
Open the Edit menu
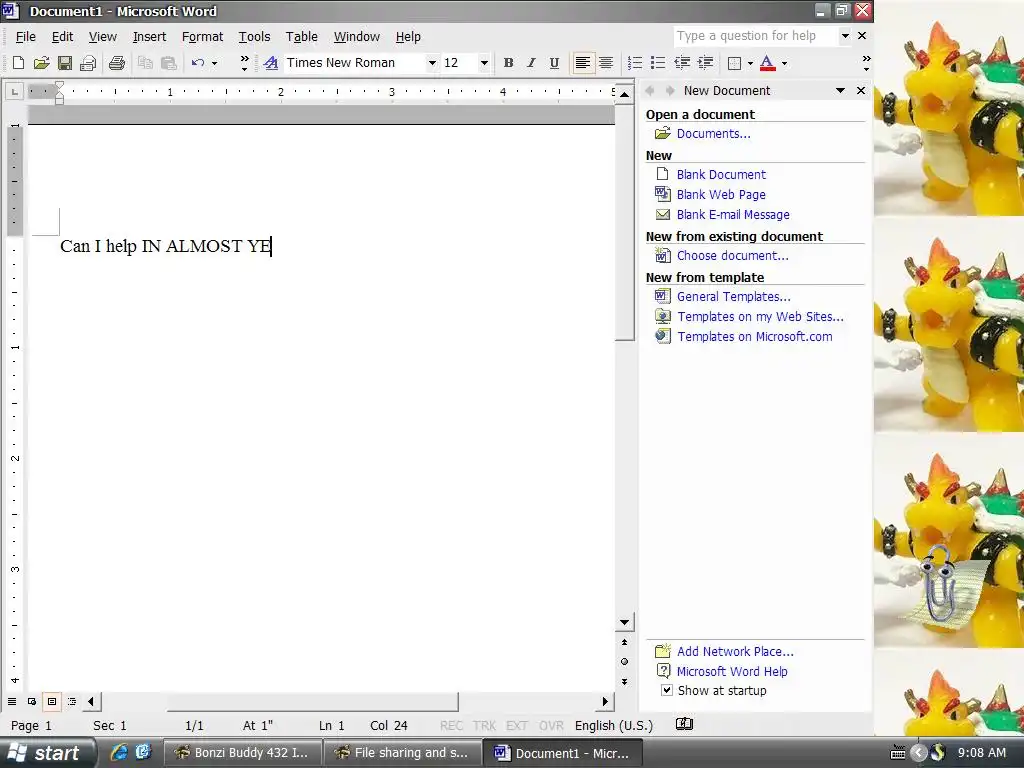(62, 37)
